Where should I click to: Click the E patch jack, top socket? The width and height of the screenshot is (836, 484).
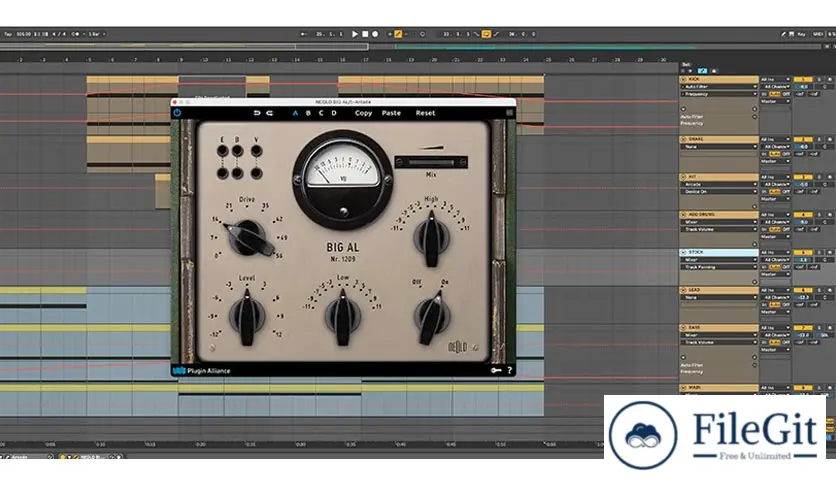pos(222,151)
